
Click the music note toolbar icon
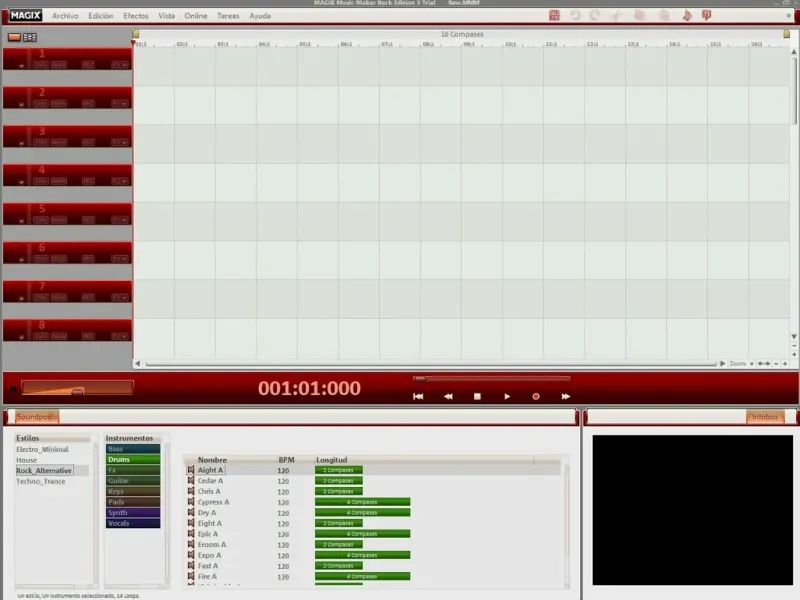tap(687, 15)
